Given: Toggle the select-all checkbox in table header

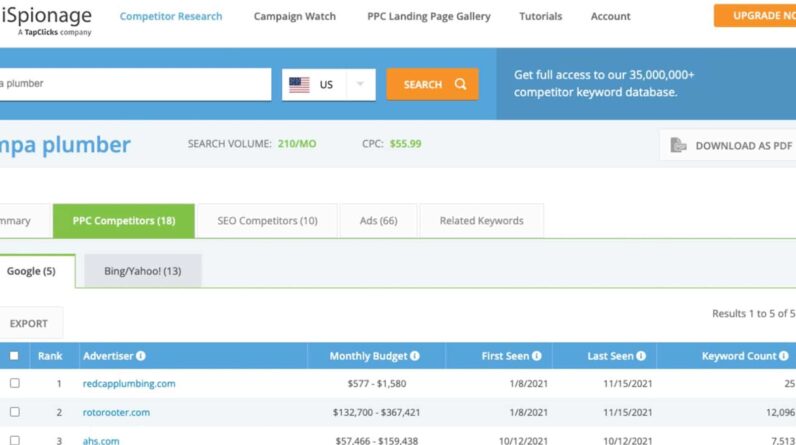Looking at the screenshot, I should [14, 356].
